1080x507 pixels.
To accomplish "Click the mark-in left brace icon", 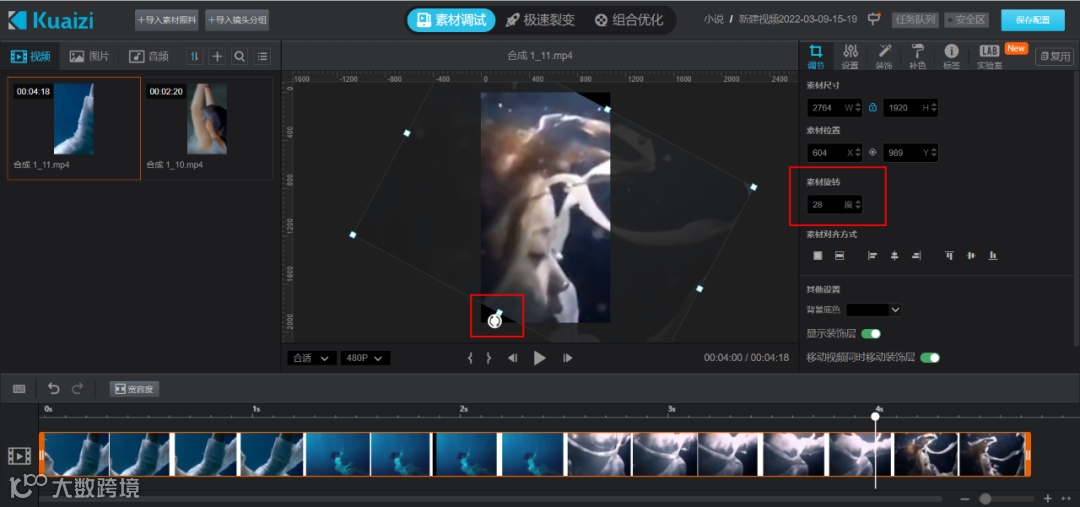I will [x=470, y=358].
